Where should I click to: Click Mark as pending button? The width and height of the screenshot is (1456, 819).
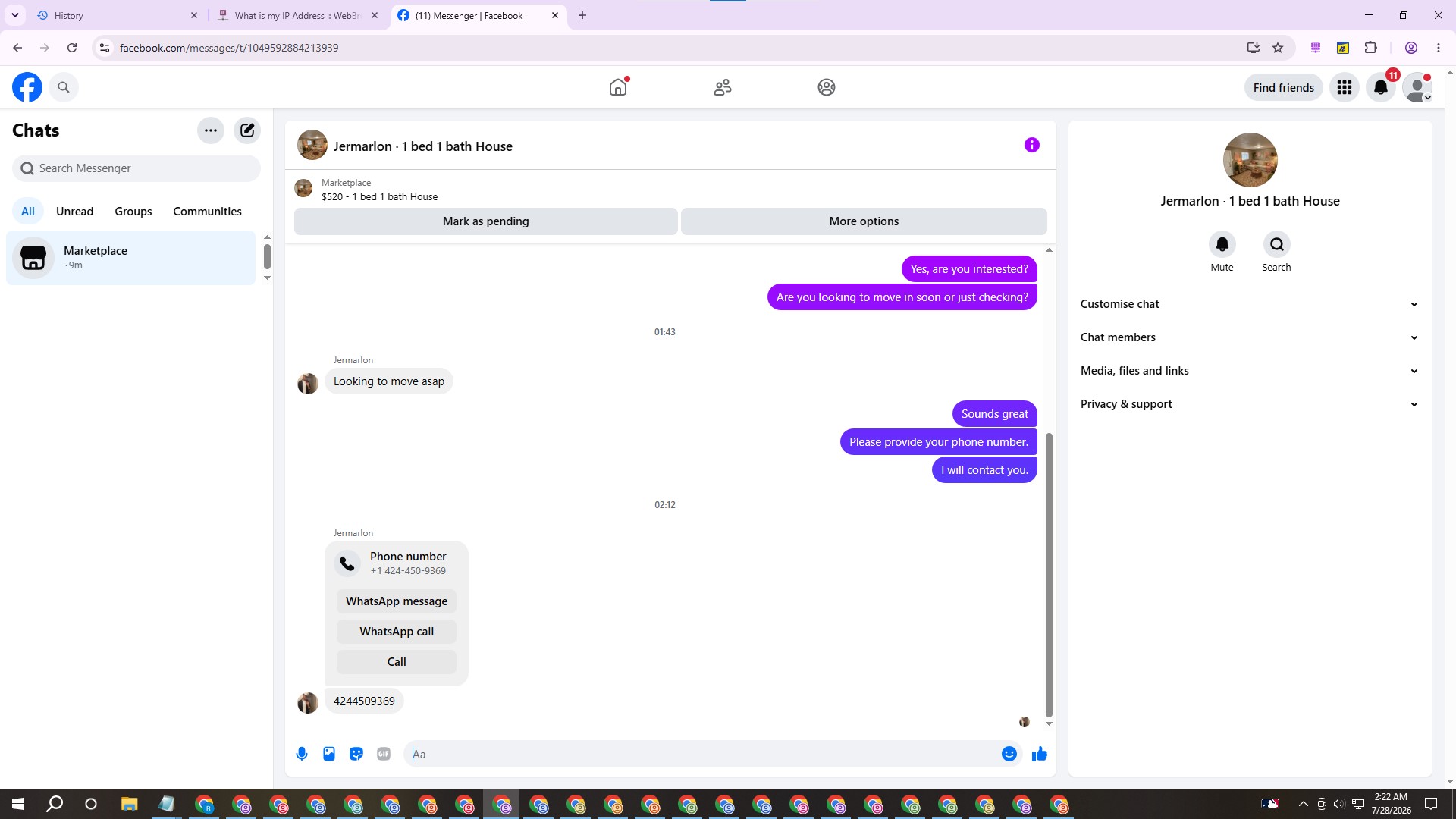coord(486,221)
